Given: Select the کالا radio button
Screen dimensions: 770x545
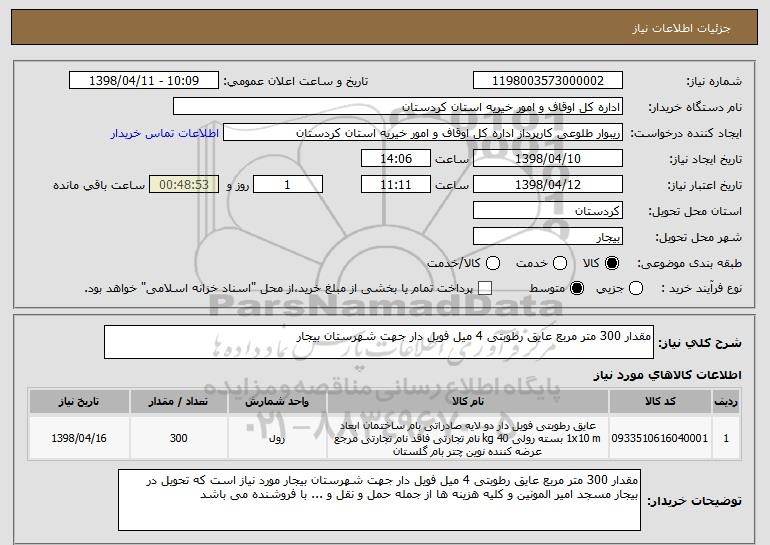Looking at the screenshot, I should coord(612,263).
